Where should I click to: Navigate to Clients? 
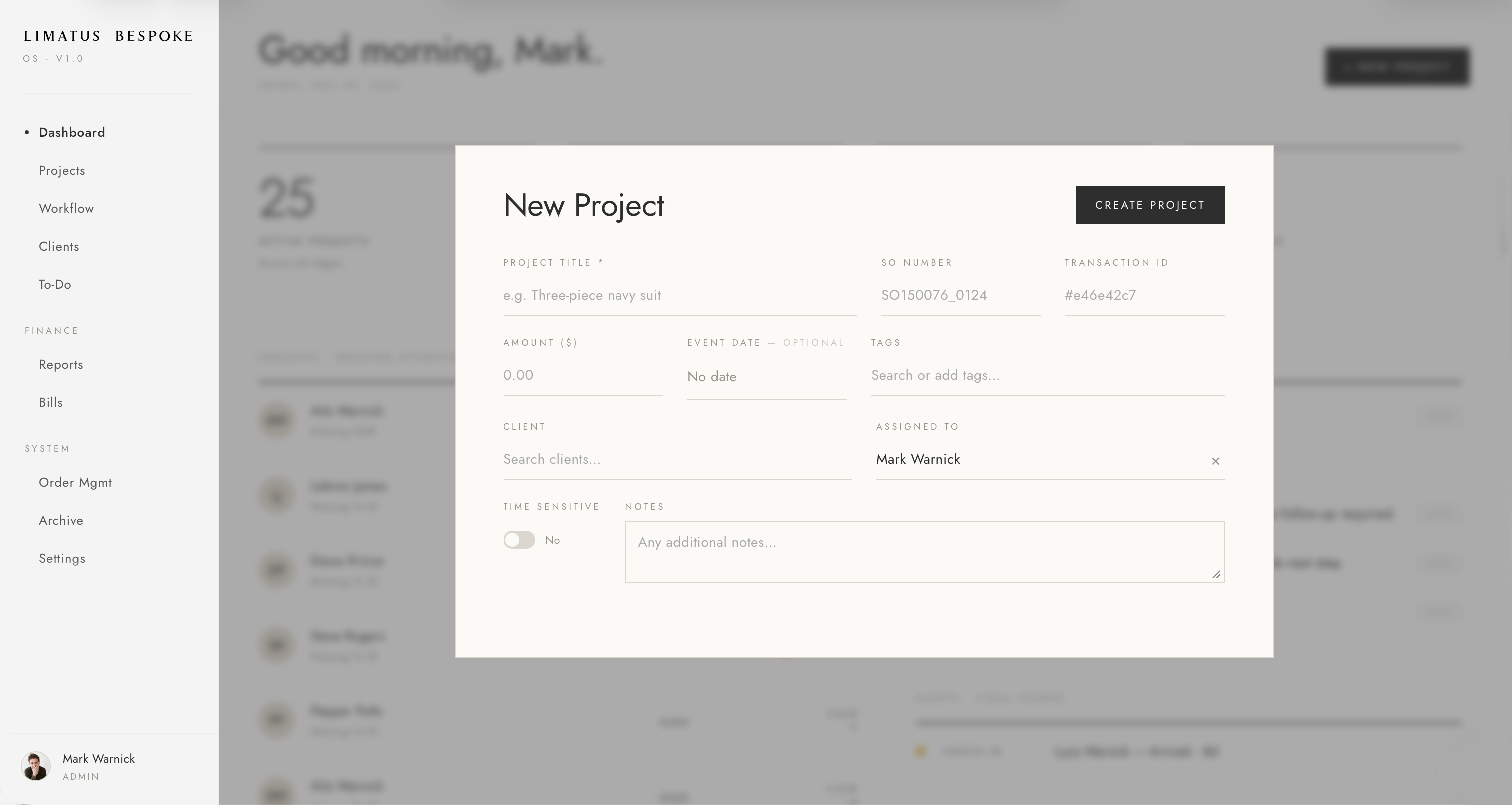59,247
